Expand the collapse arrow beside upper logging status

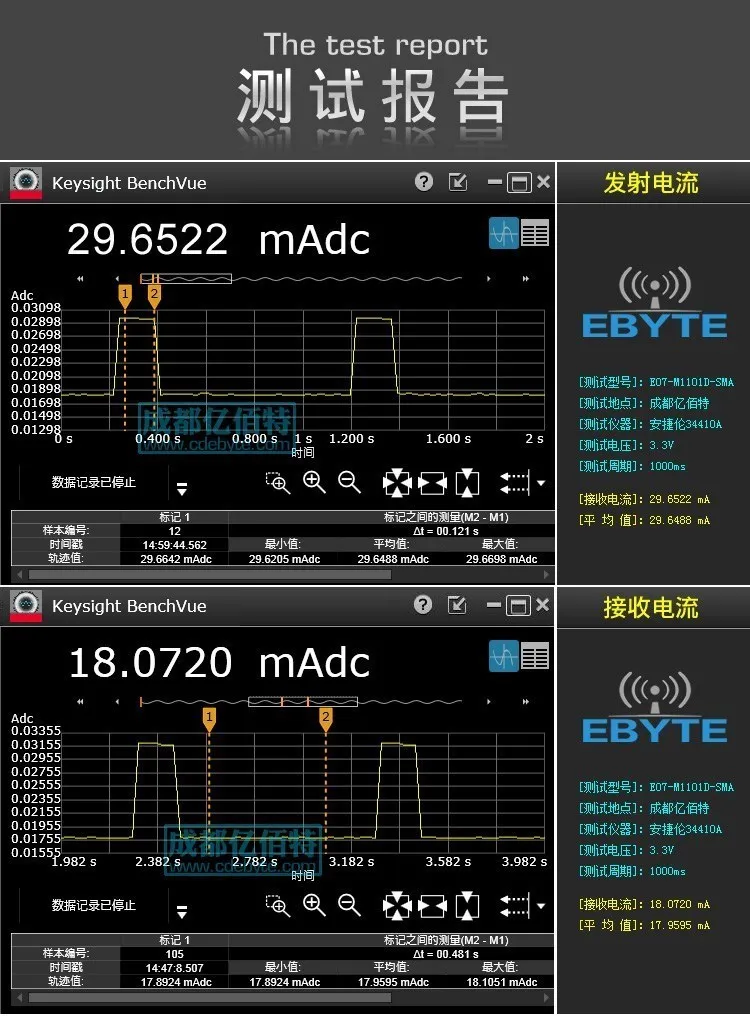[x=182, y=488]
